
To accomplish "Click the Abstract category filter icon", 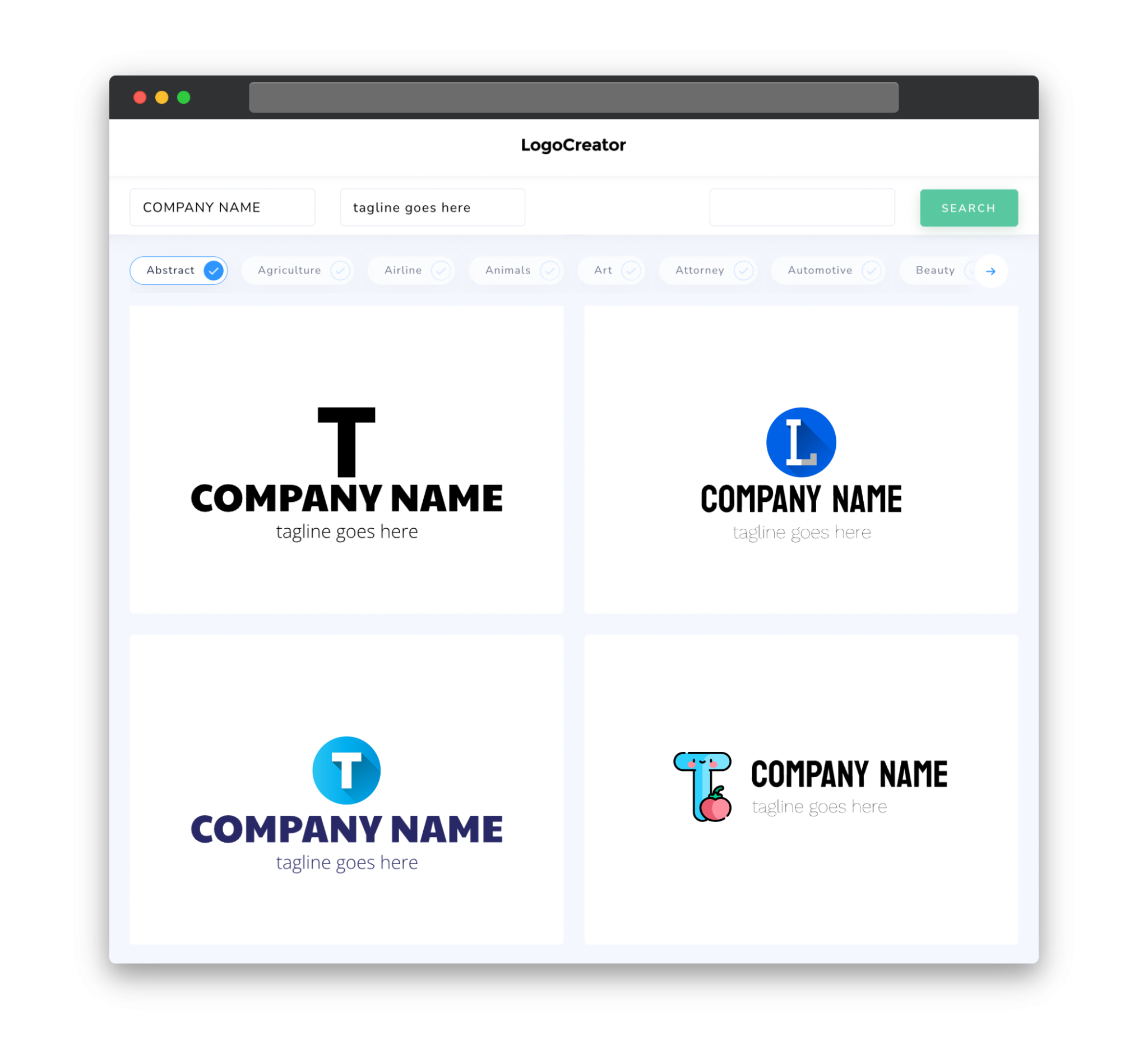I will [213, 270].
